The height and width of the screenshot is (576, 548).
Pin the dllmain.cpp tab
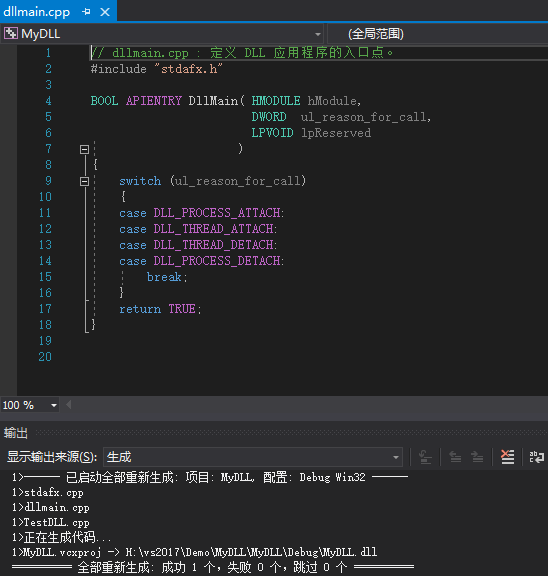pyautogui.click(x=86, y=12)
